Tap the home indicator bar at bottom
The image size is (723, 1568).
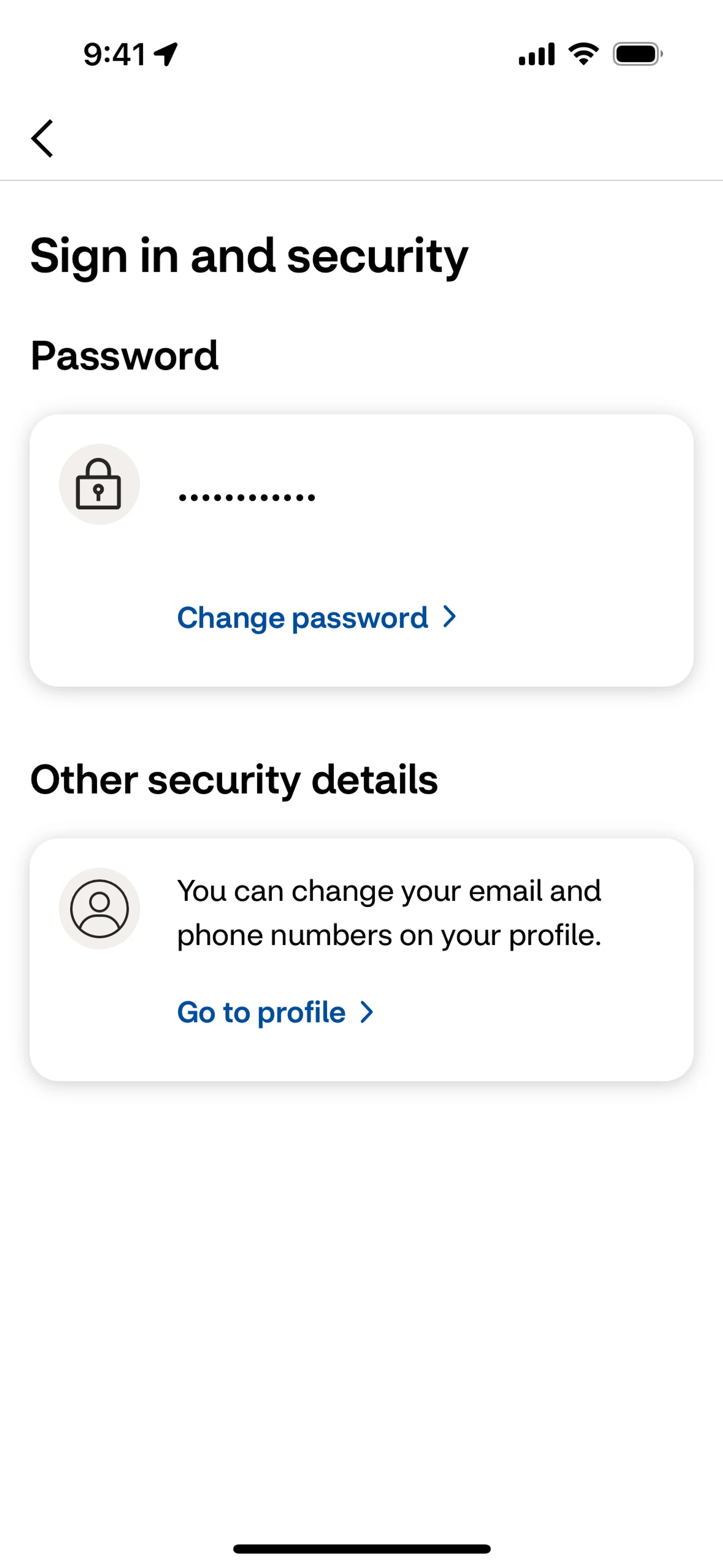[x=361, y=1548]
